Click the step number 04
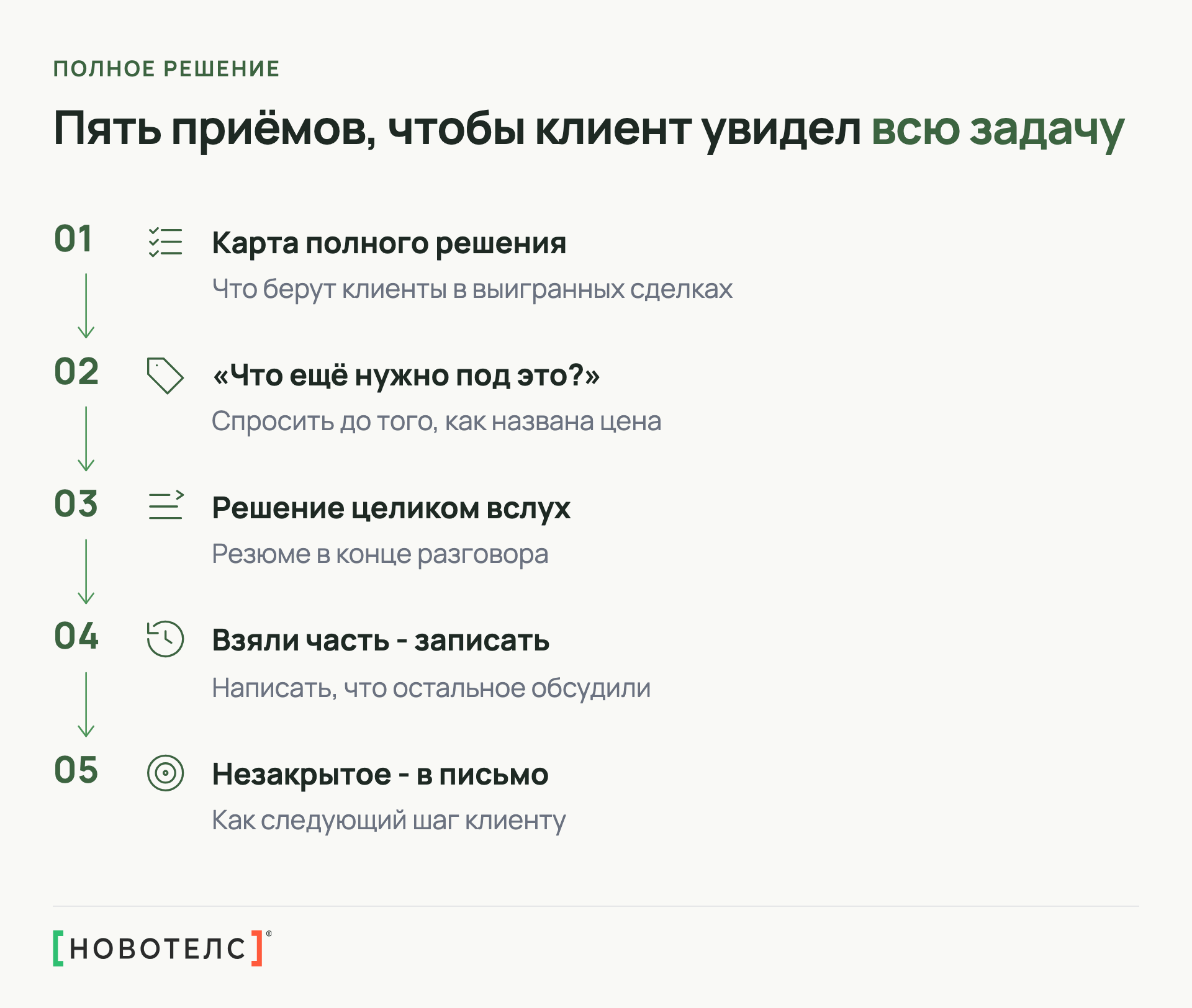Screen dimensions: 1192x1008 76,636
